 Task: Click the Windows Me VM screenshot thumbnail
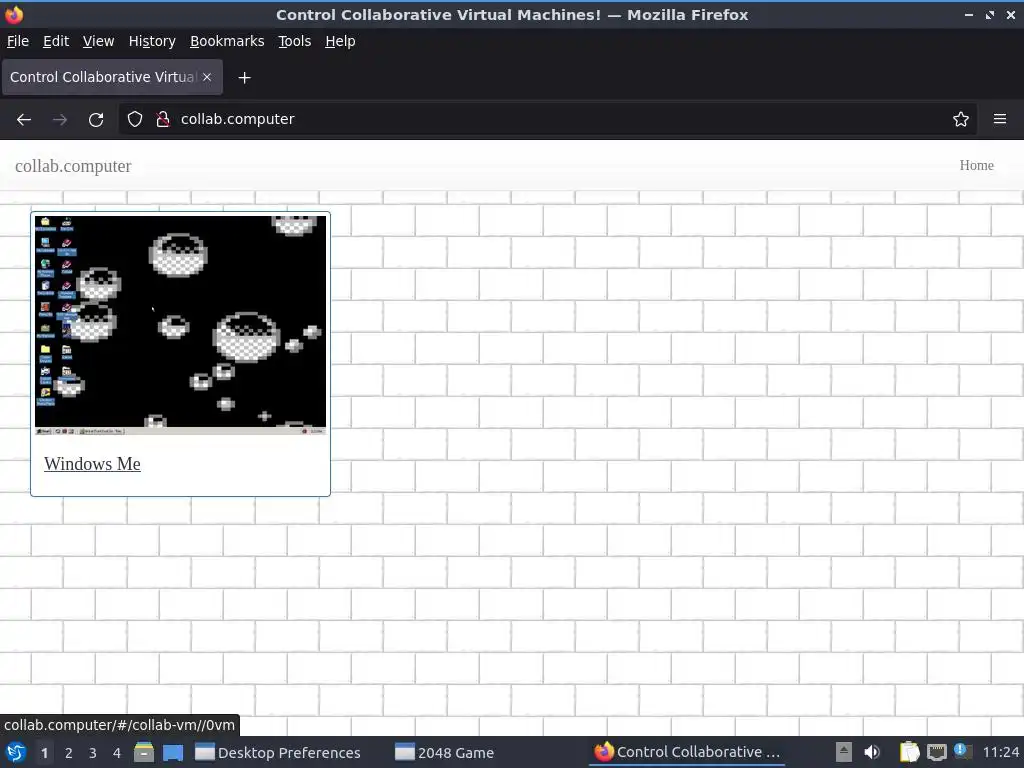180,325
